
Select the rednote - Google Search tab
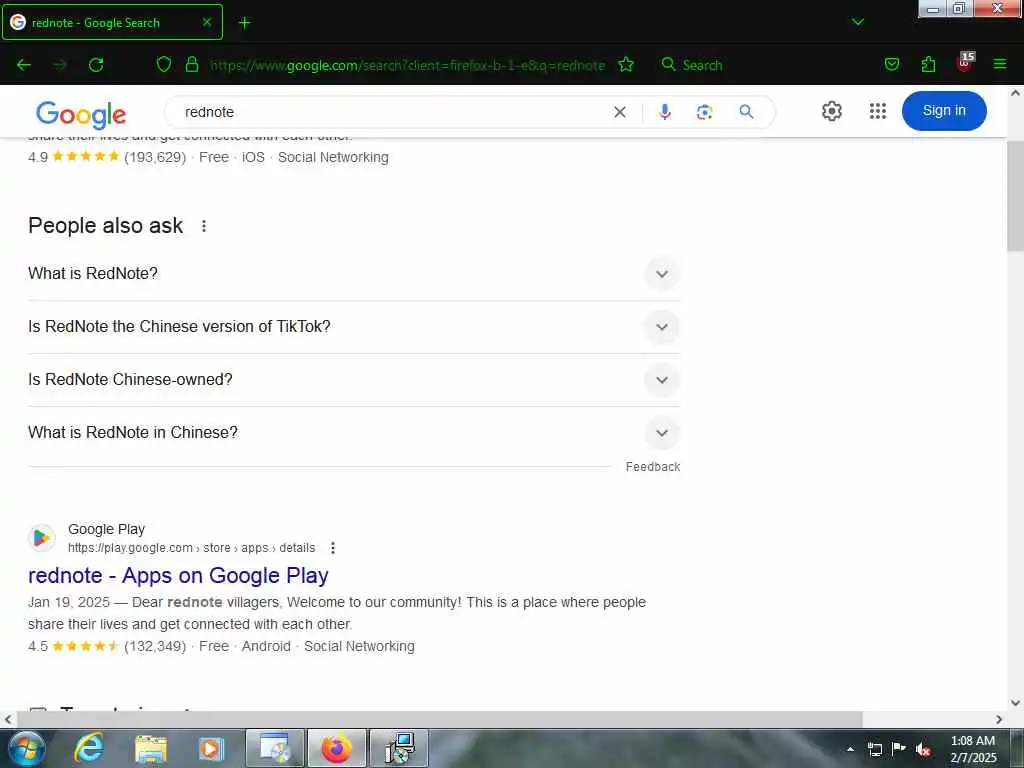[x=112, y=22]
